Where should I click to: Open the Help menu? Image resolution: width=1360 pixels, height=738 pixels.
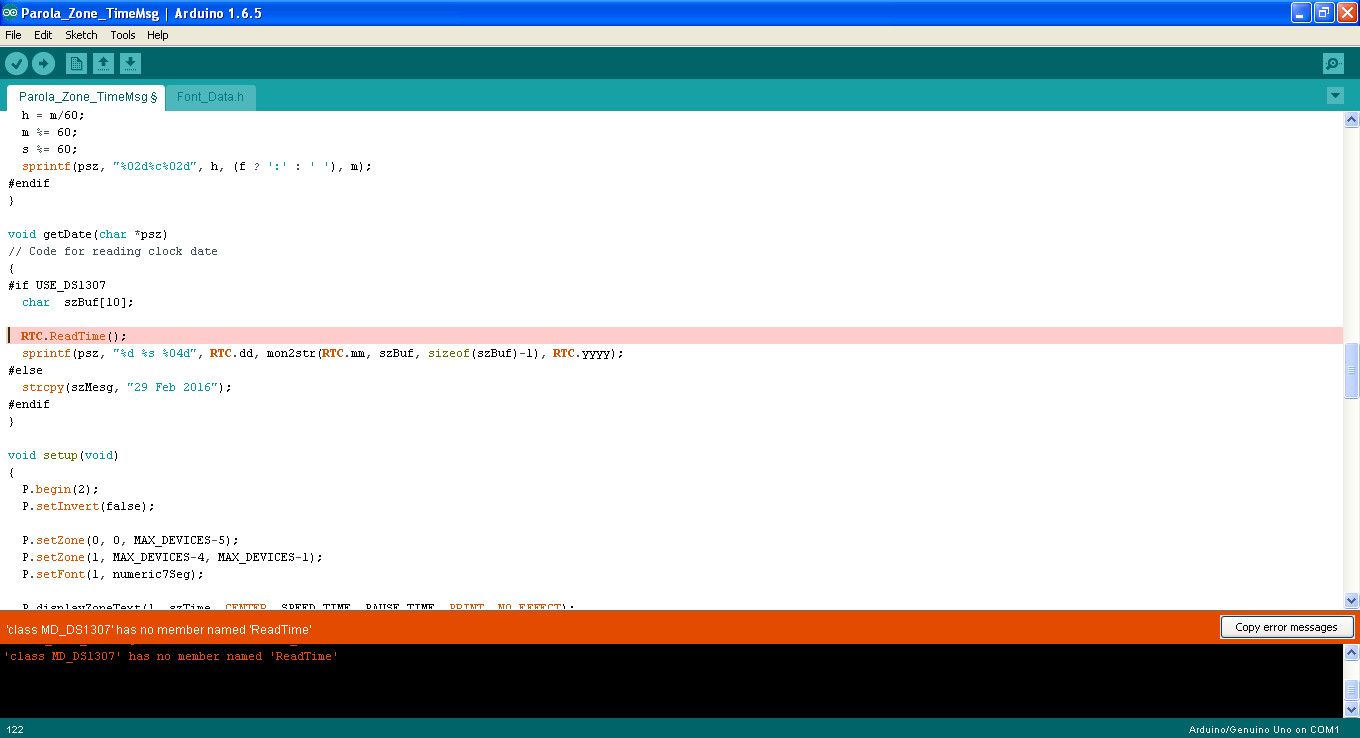[x=157, y=34]
